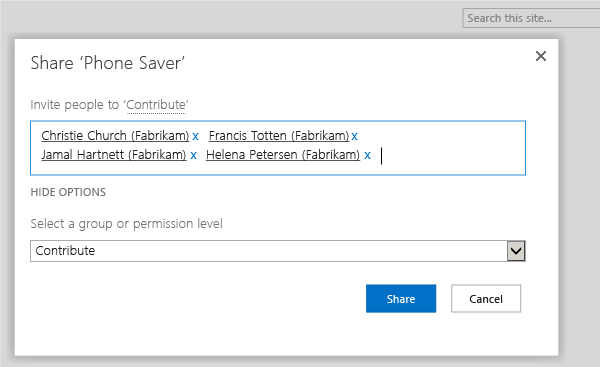Click the 'Select a group or permission level' label
This screenshot has width=600, height=367.
tap(126, 223)
